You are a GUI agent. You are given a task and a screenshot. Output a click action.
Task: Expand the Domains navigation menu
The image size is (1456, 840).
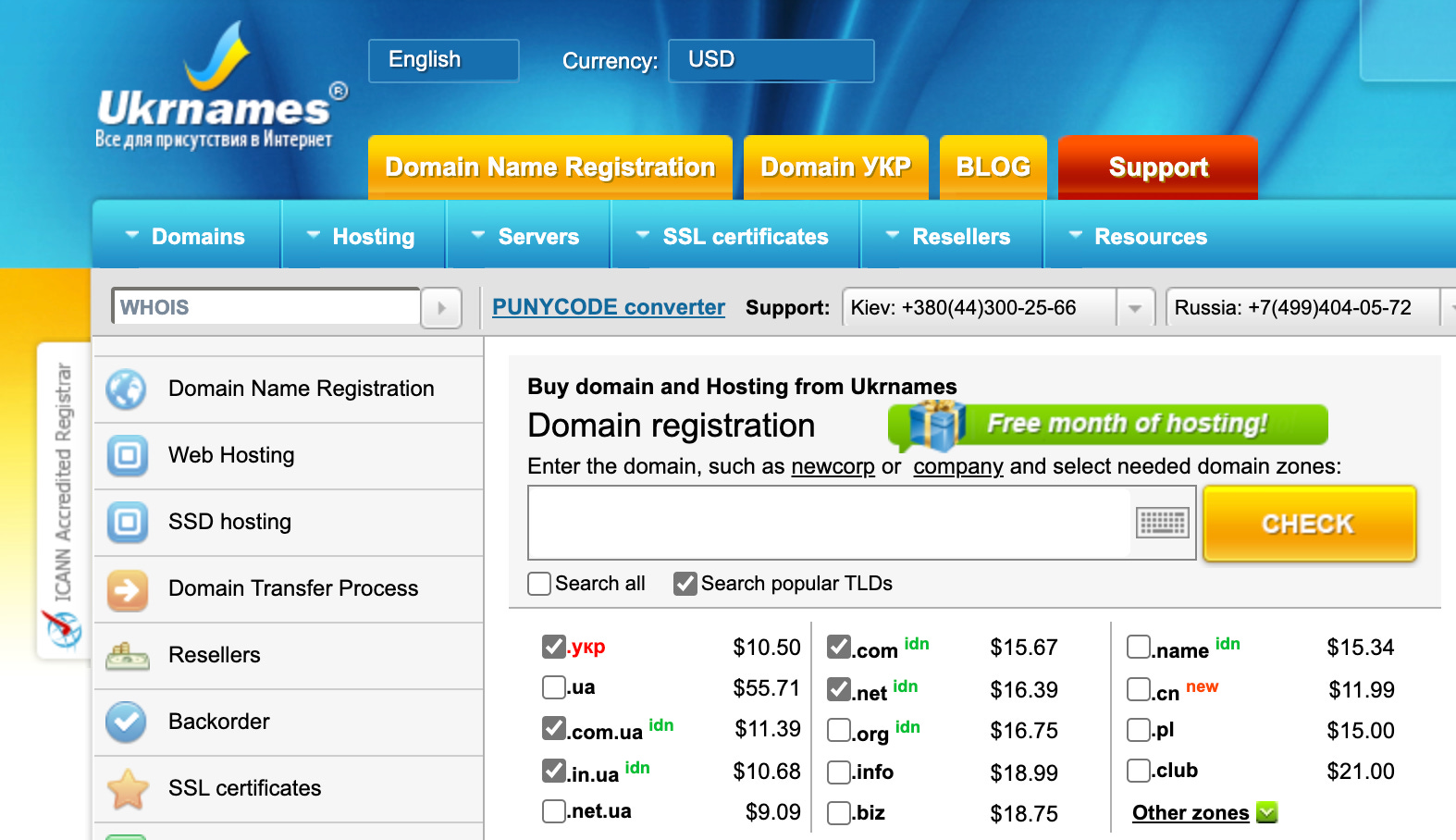coord(186,237)
